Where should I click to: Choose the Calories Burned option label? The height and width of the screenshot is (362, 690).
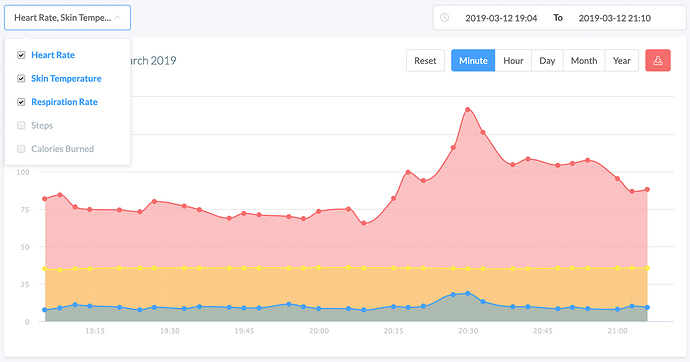coord(62,149)
